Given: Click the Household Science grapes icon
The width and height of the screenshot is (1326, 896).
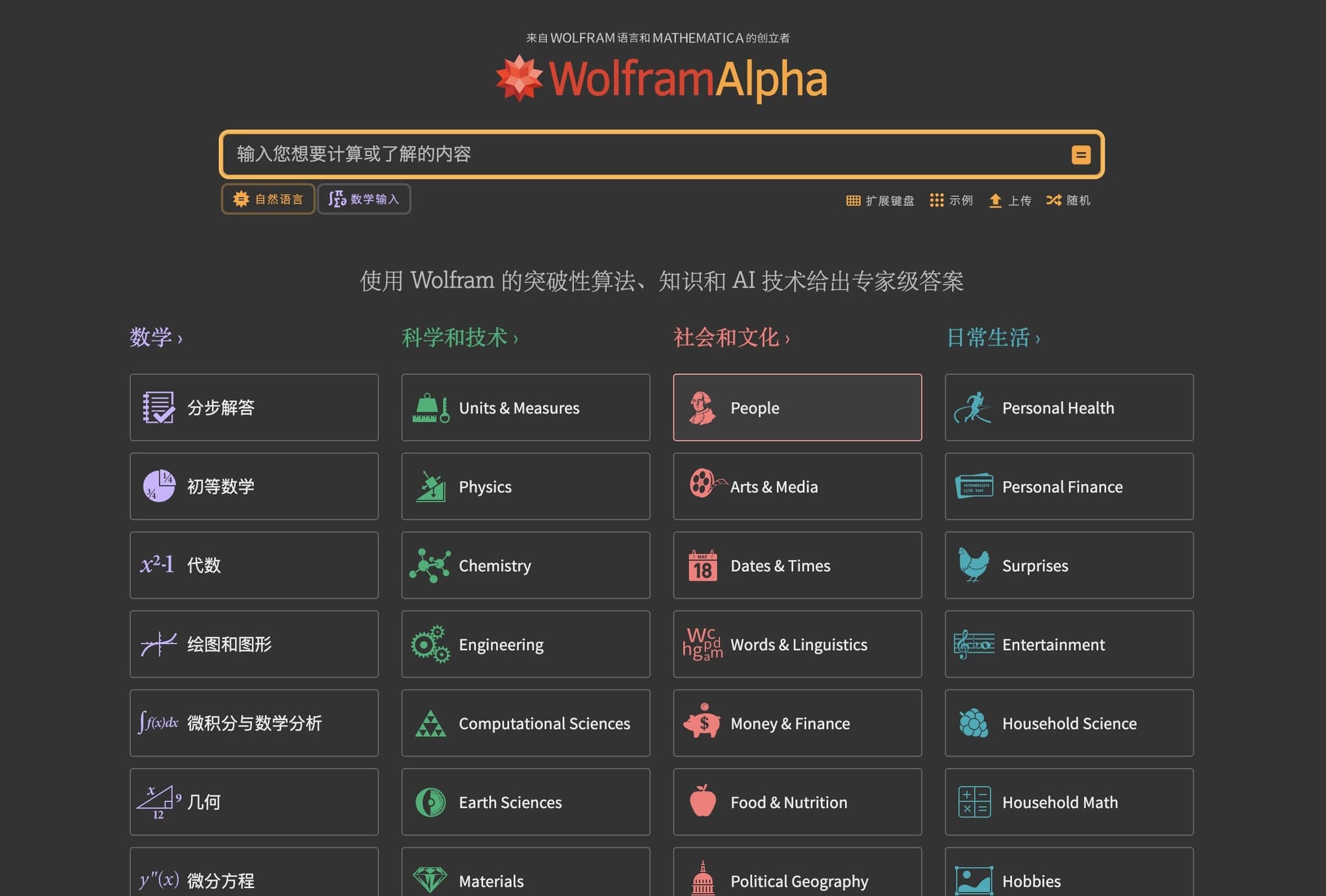Looking at the screenshot, I should tap(973, 723).
